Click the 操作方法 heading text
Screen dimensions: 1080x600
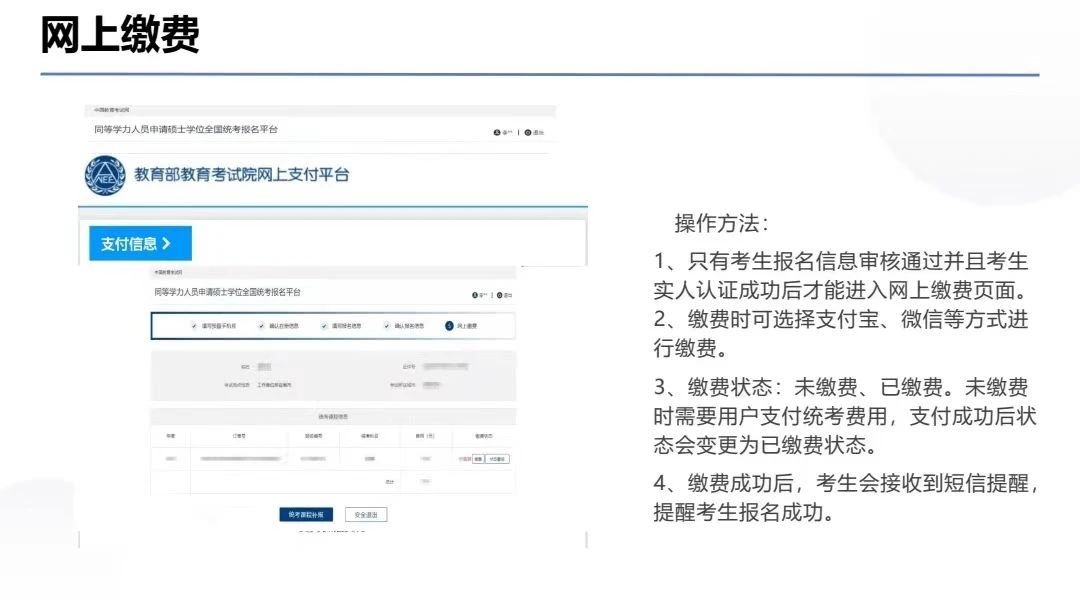[721, 223]
